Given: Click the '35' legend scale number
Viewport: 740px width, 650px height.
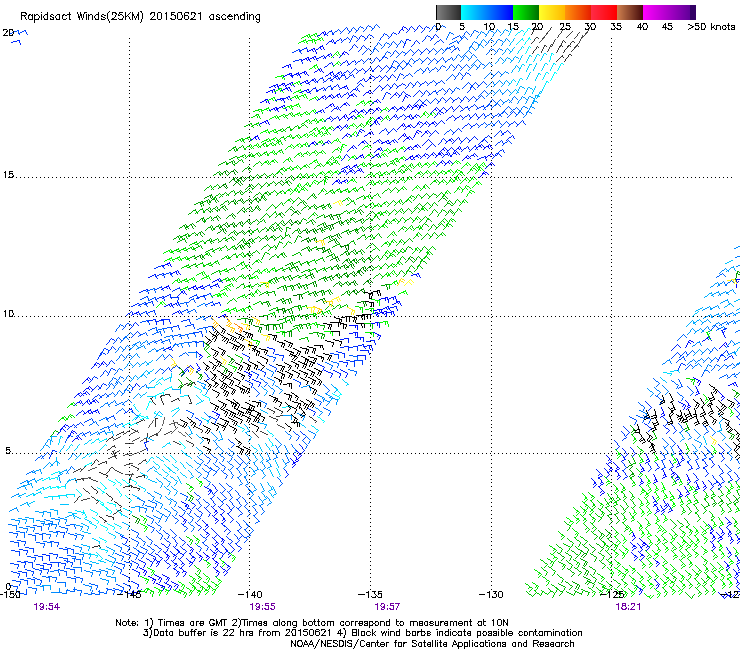Looking at the screenshot, I should (x=616, y=27).
